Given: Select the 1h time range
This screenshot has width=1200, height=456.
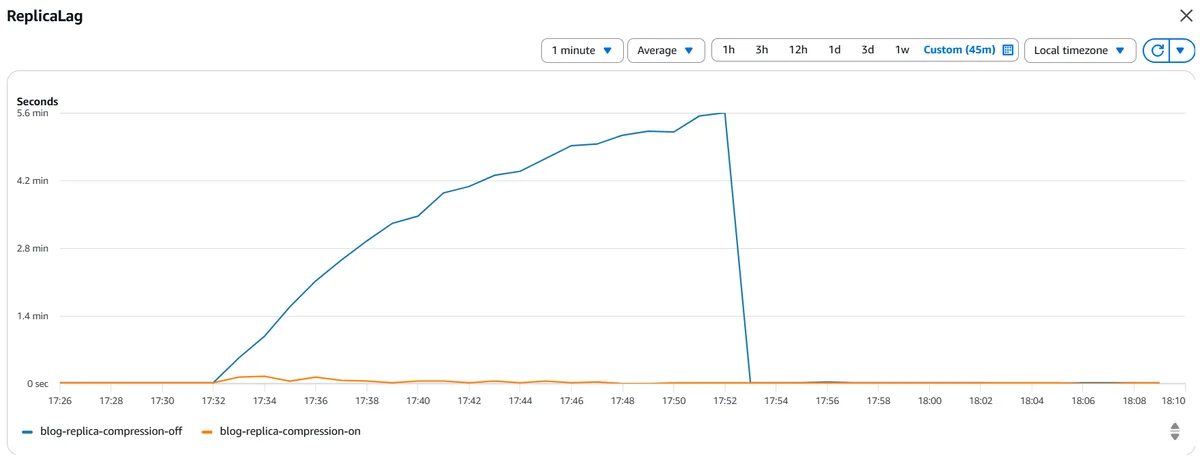Looking at the screenshot, I should [x=729, y=50].
